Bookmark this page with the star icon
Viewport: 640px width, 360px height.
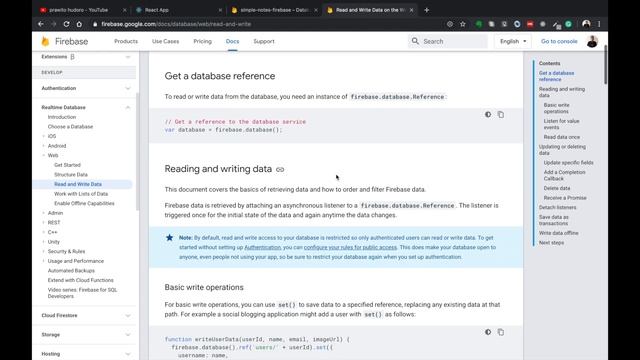coord(462,24)
